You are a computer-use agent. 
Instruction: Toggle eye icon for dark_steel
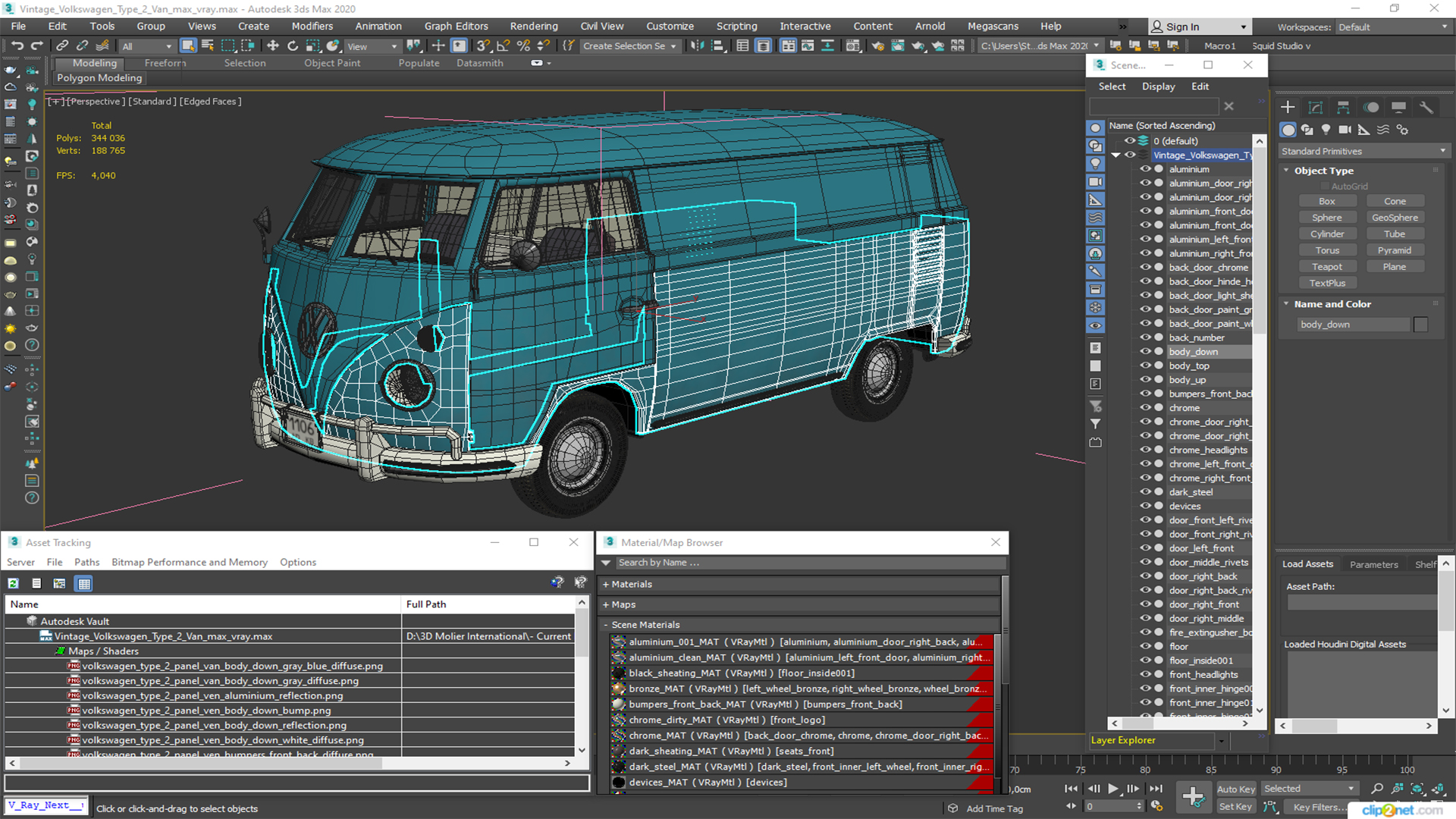point(1145,491)
